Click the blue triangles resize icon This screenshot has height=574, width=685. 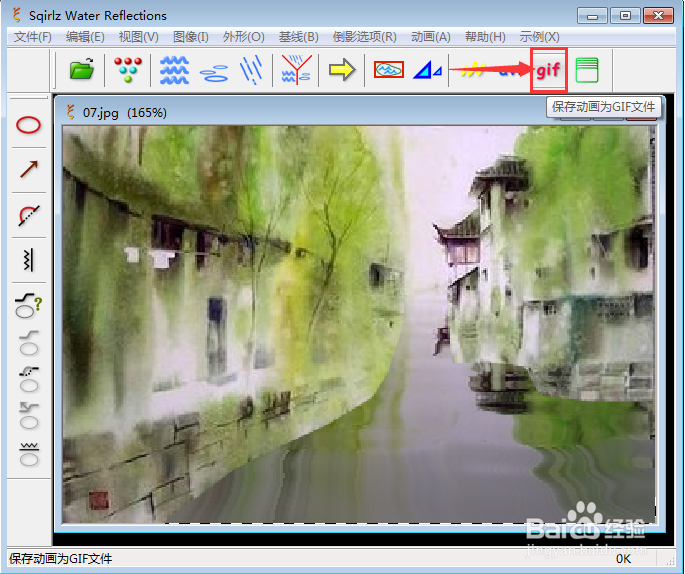(x=427, y=70)
